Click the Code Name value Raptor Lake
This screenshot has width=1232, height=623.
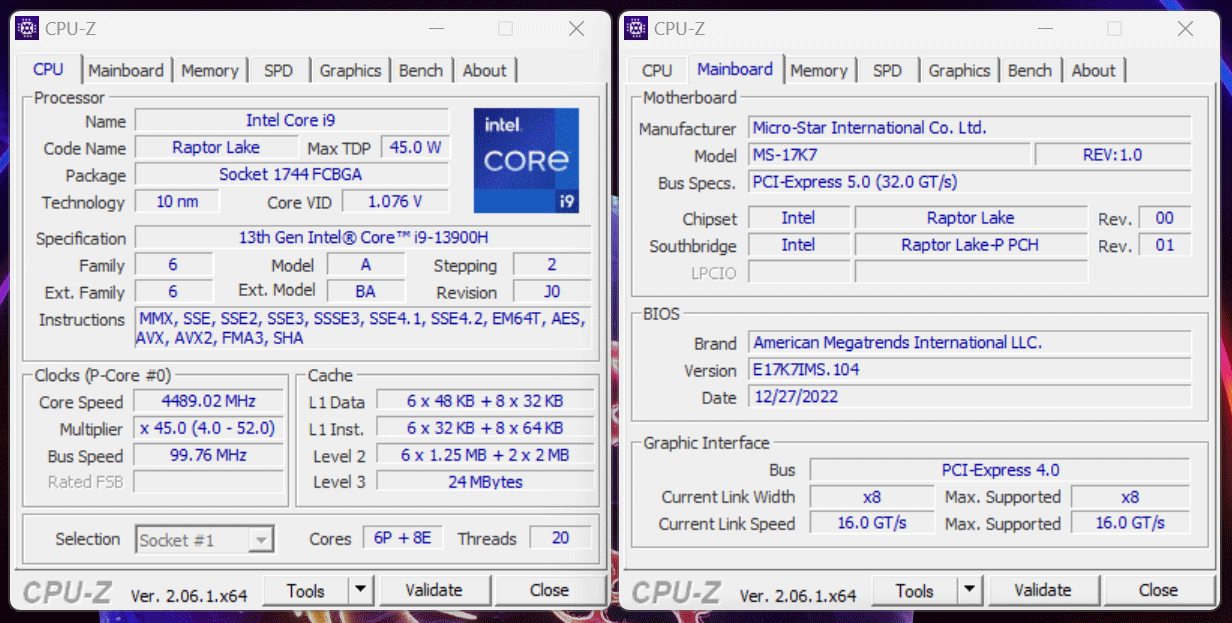click(x=216, y=147)
